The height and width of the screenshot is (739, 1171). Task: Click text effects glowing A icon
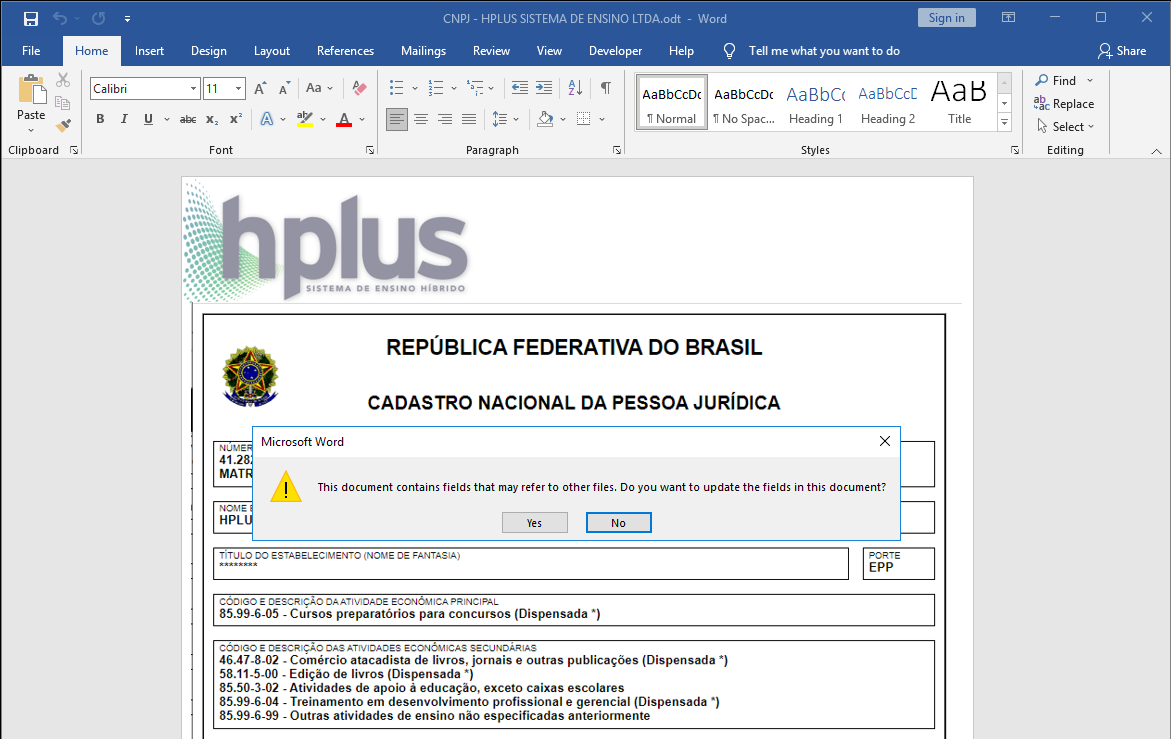(267, 119)
